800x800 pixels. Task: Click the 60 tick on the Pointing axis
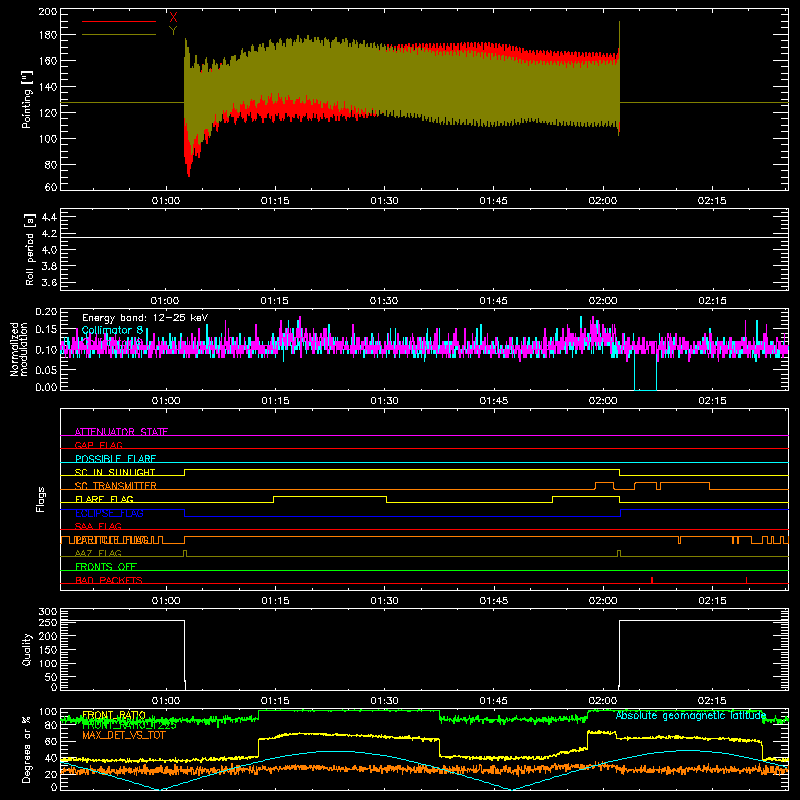[x=51, y=187]
